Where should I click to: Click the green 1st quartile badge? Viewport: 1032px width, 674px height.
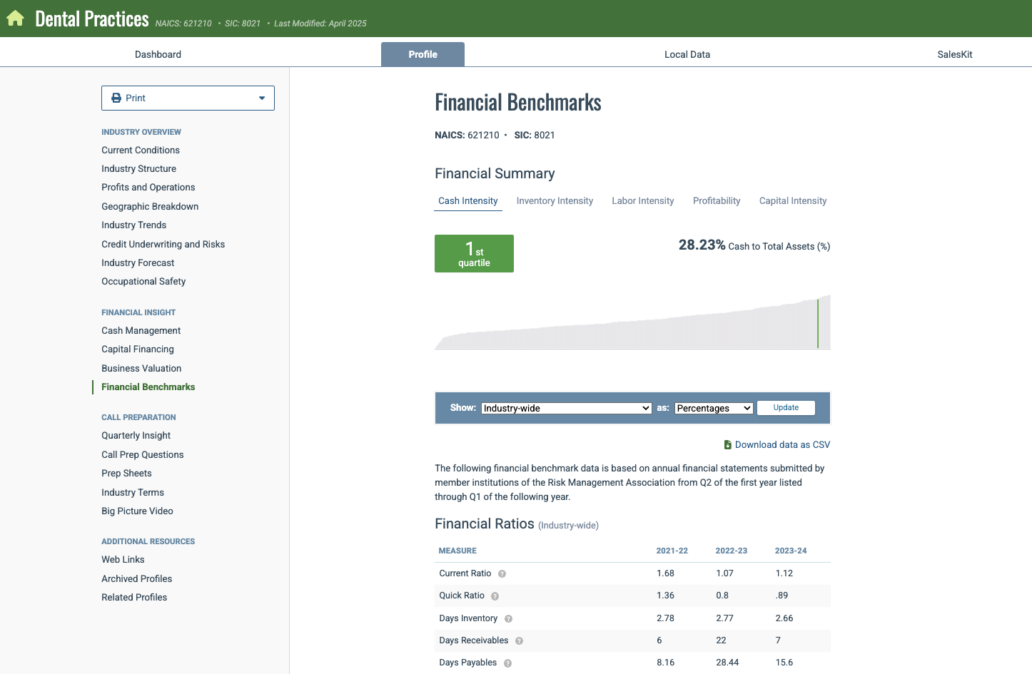click(x=474, y=254)
